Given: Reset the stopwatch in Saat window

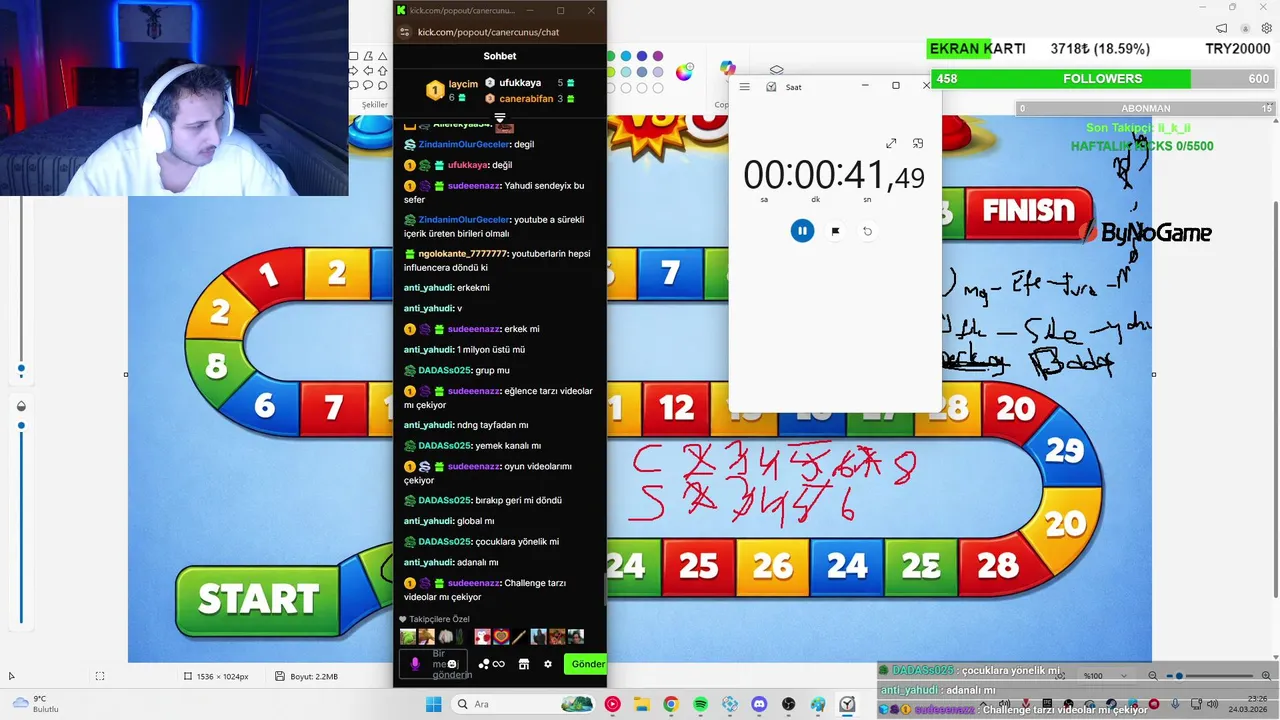Looking at the screenshot, I should pos(867,231).
